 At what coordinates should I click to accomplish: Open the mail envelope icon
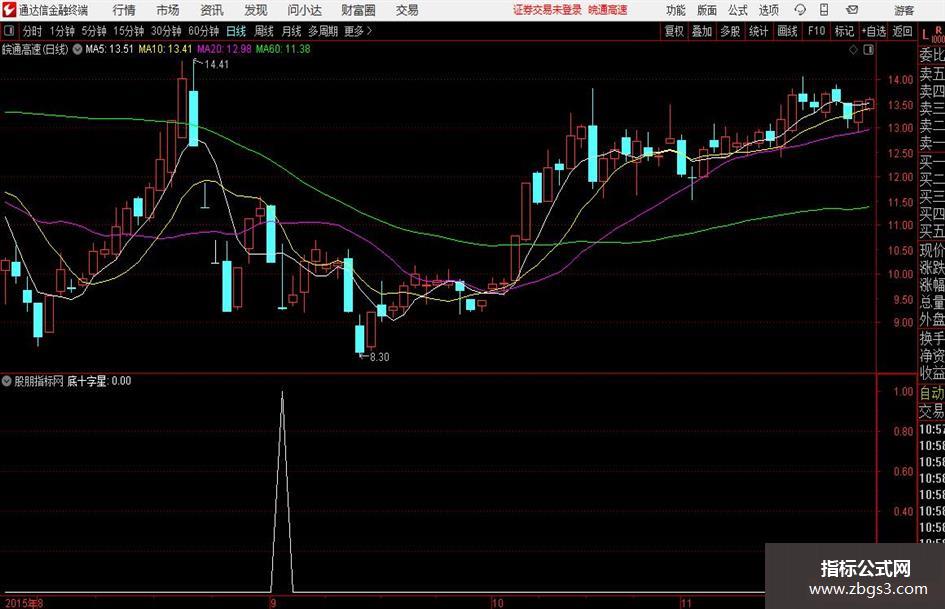852,10
